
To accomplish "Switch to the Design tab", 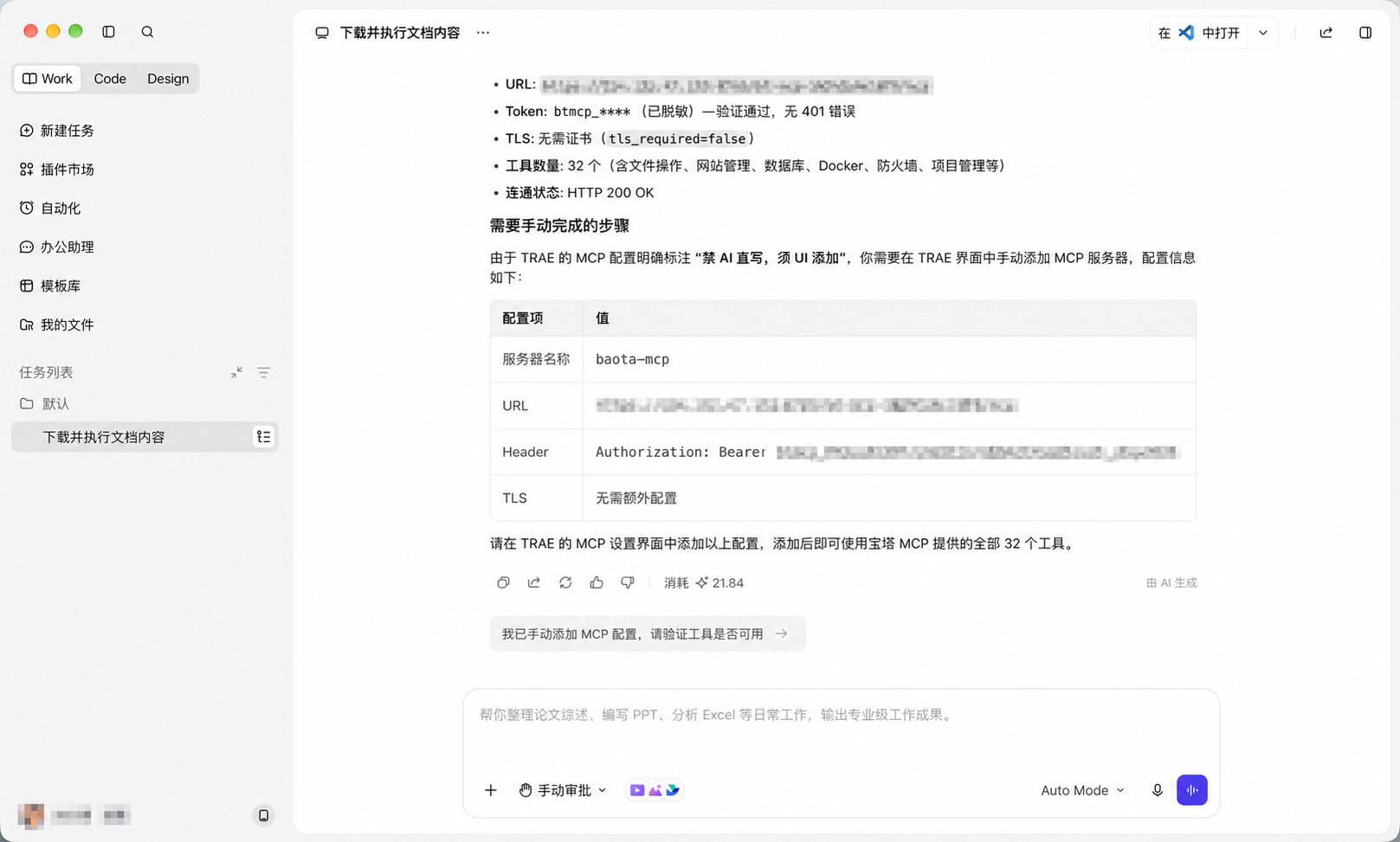I will [x=168, y=79].
